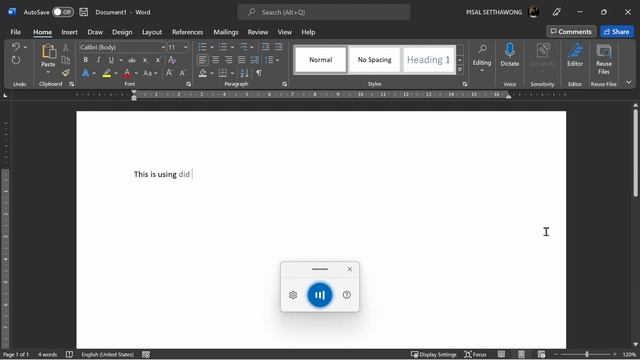
Task: Open dictation help question mark
Action: point(347,295)
